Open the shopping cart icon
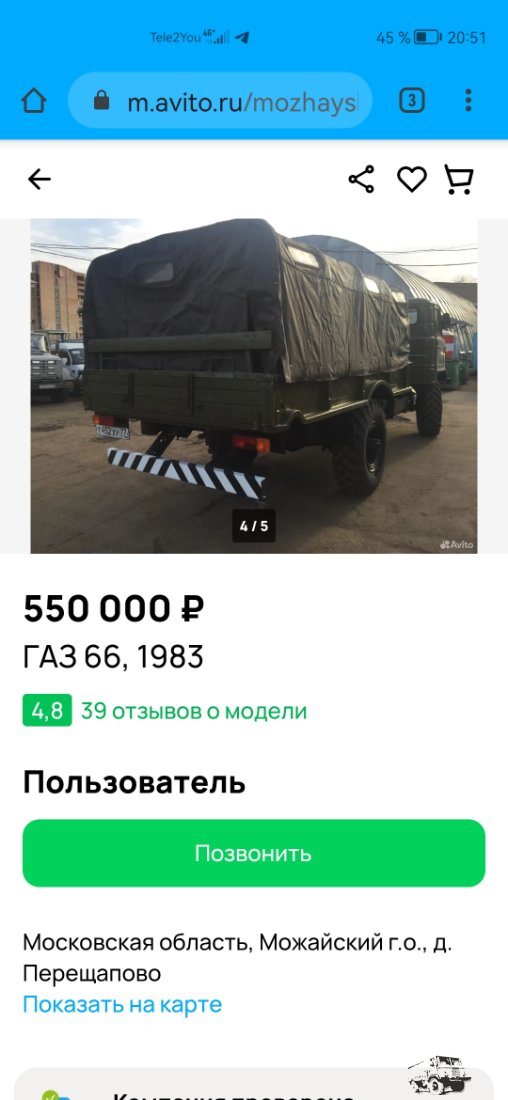508x1100 pixels. click(459, 180)
